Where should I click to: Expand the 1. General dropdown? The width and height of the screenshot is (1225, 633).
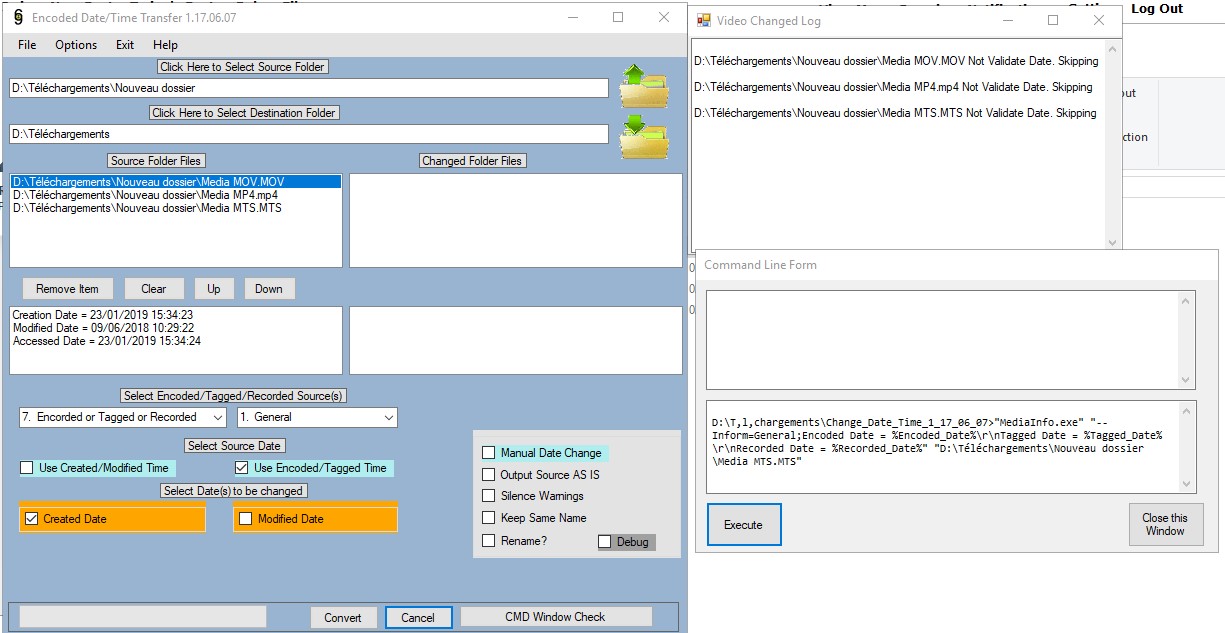317,417
